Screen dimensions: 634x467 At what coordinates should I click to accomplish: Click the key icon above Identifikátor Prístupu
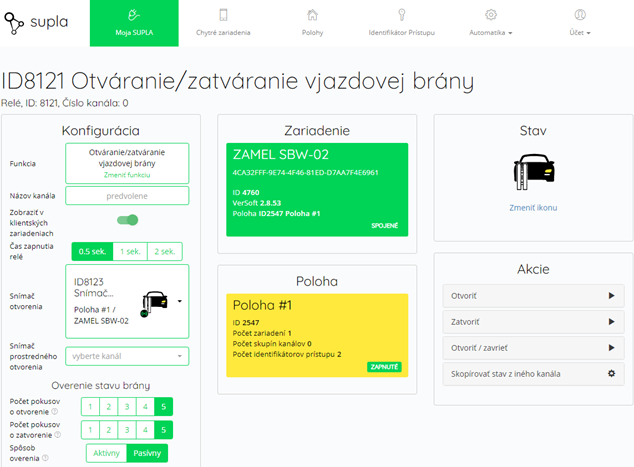click(x=402, y=15)
